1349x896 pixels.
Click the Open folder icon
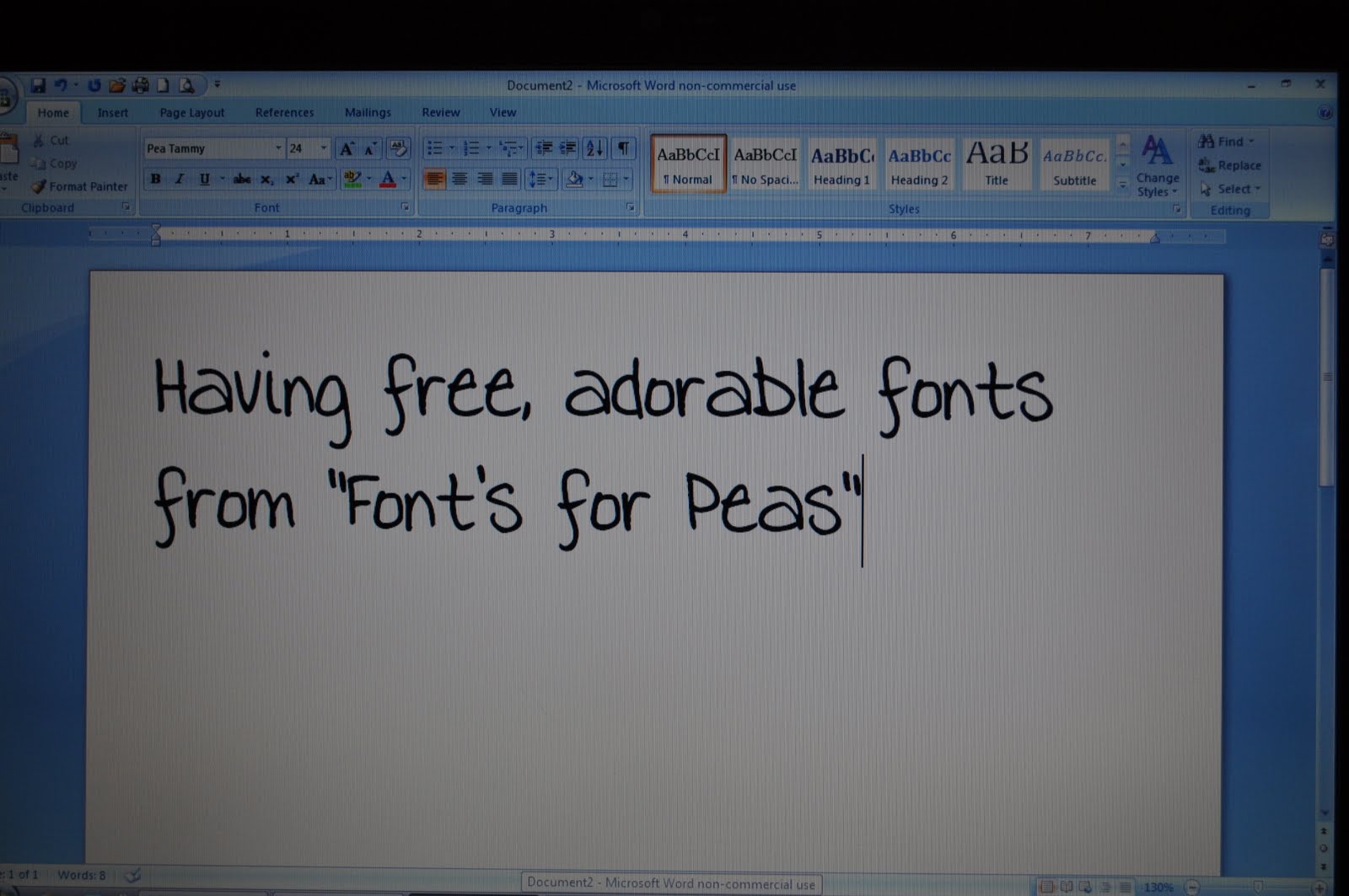(117, 85)
